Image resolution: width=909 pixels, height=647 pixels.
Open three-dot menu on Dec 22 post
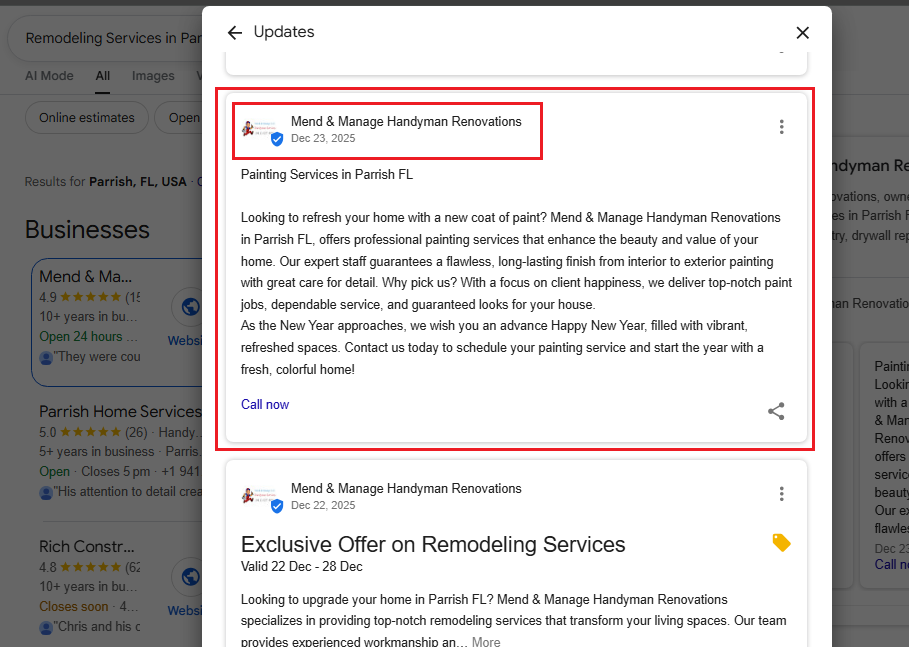click(x=782, y=494)
